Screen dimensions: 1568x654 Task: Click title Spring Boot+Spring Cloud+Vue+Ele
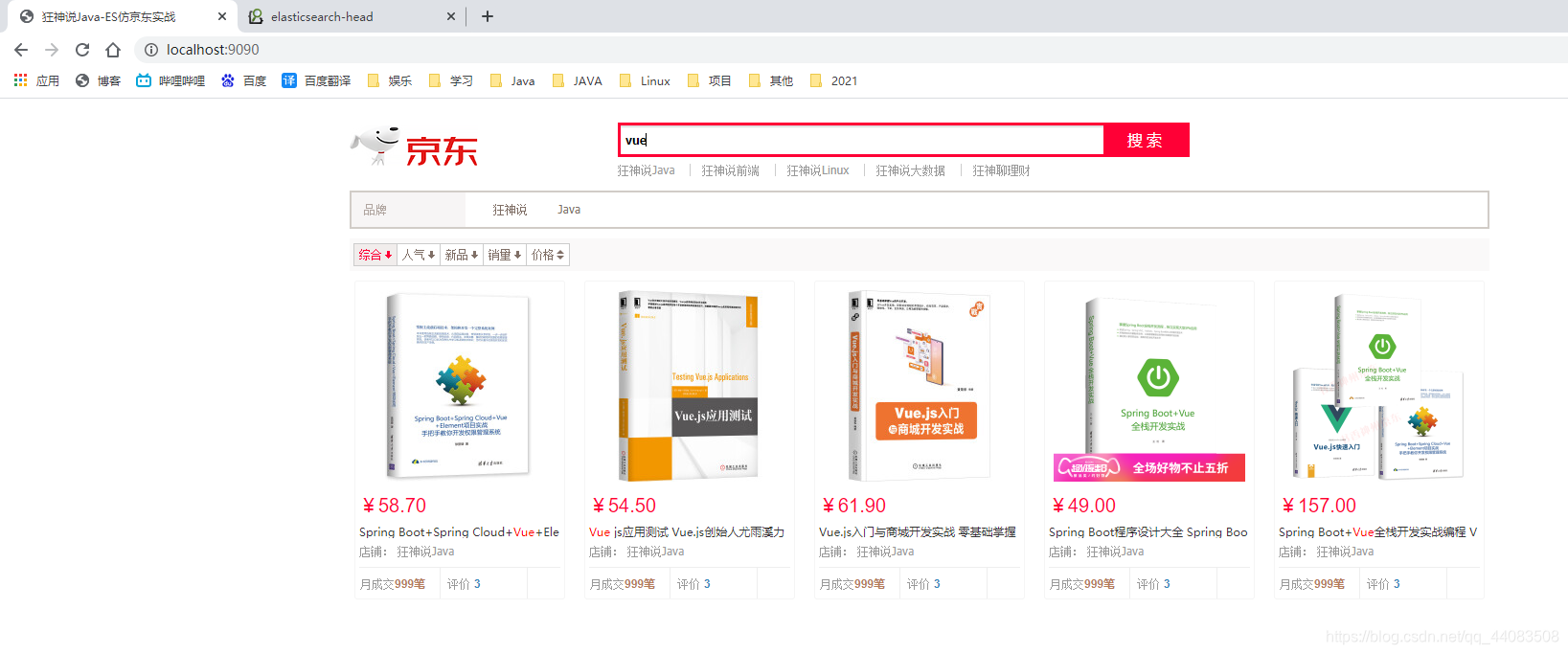pos(459,531)
